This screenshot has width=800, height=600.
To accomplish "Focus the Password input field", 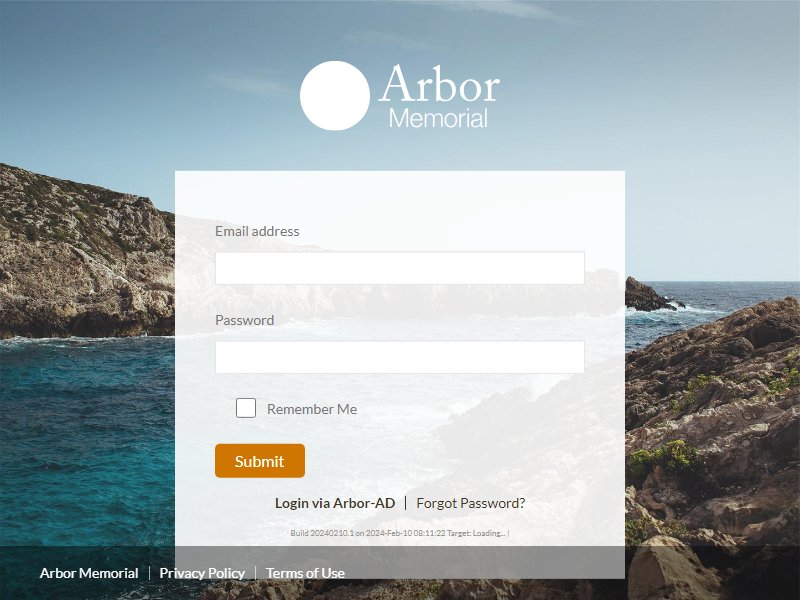I will [x=399, y=357].
